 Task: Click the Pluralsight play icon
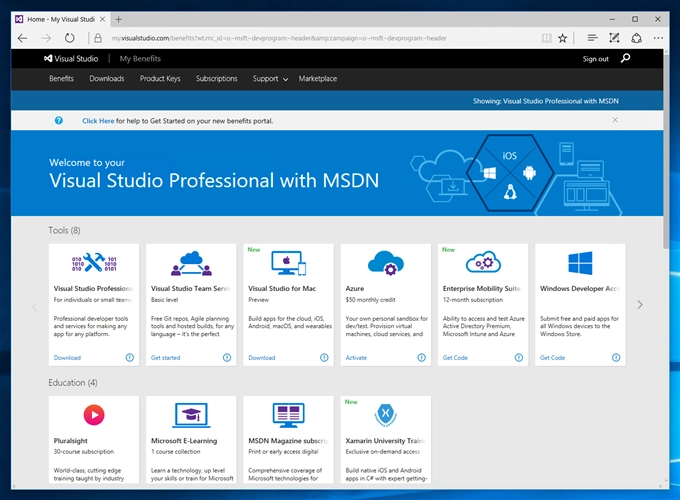point(94,415)
